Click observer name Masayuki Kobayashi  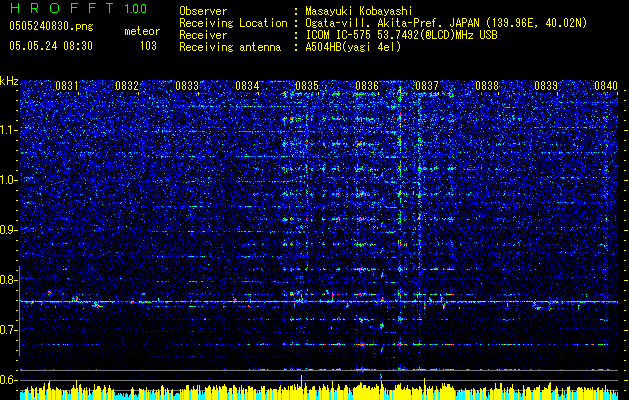tap(359, 11)
